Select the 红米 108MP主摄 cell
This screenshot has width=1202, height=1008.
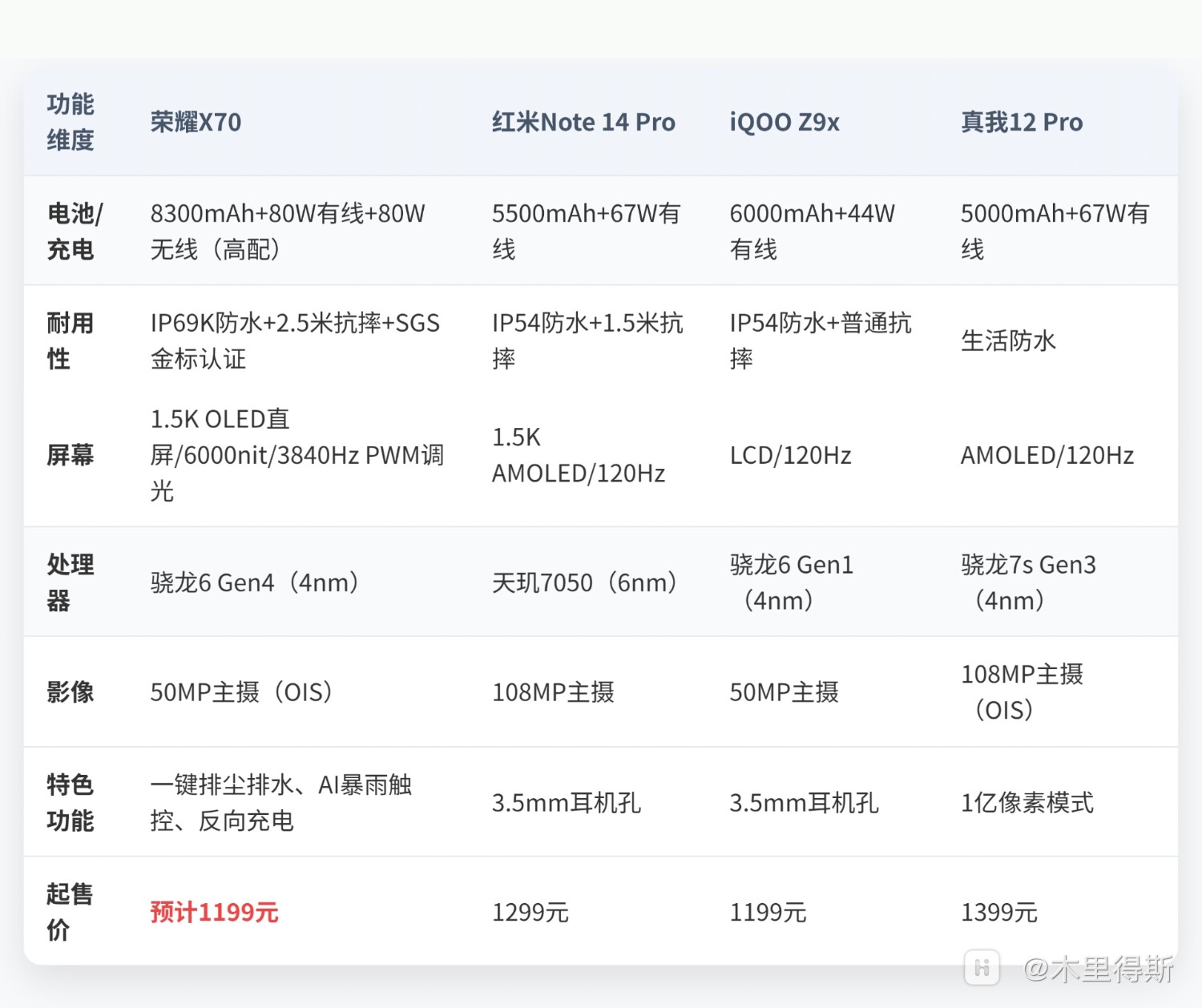point(553,692)
